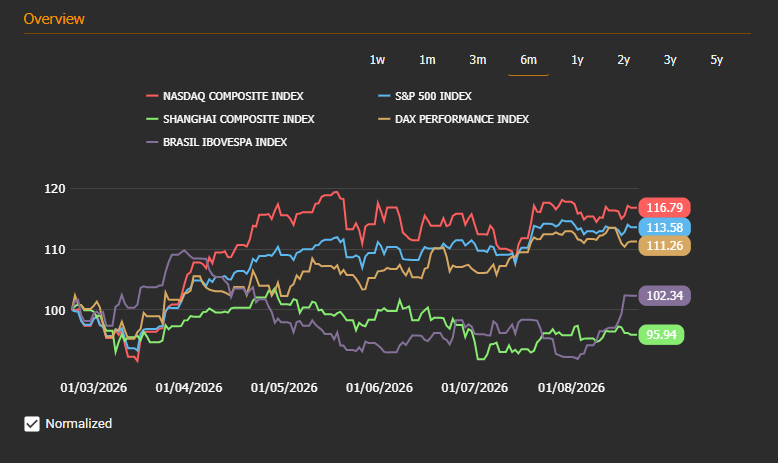Select the active 6m range tab
Viewport: 778px width, 463px height.
pyautogui.click(x=528, y=60)
